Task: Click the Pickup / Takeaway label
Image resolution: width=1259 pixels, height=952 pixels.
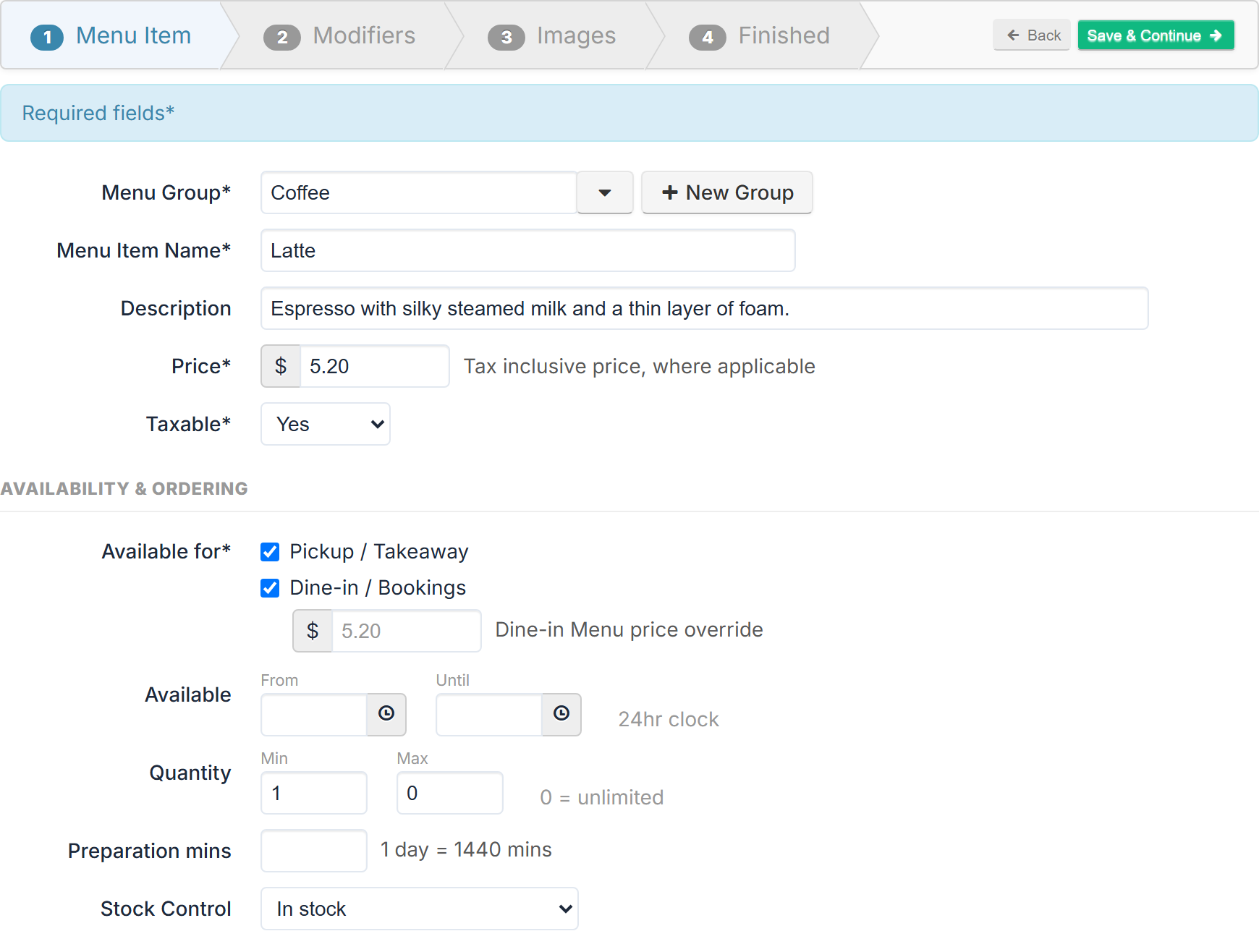Action: click(379, 552)
